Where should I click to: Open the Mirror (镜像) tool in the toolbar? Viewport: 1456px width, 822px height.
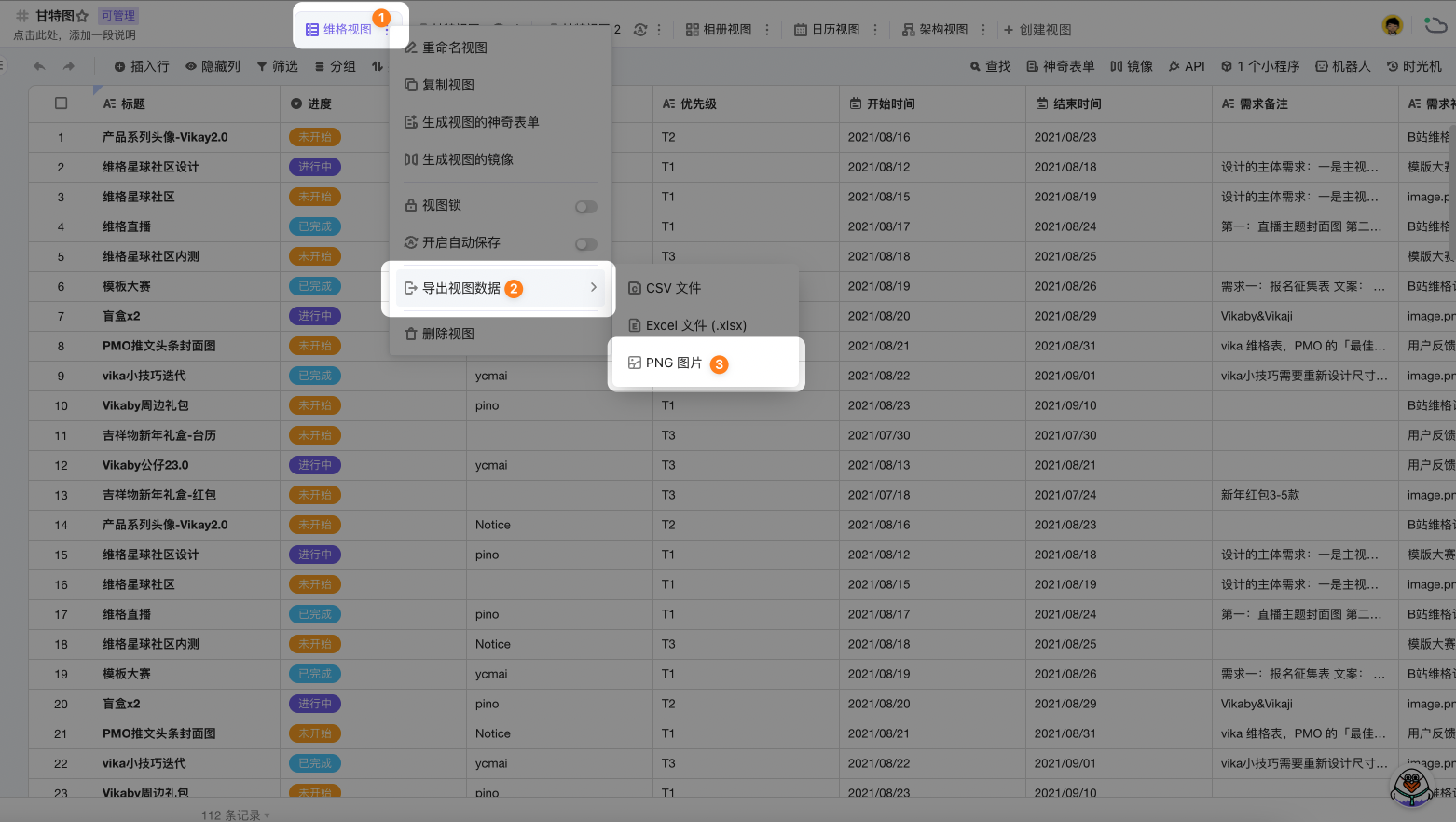1132,66
